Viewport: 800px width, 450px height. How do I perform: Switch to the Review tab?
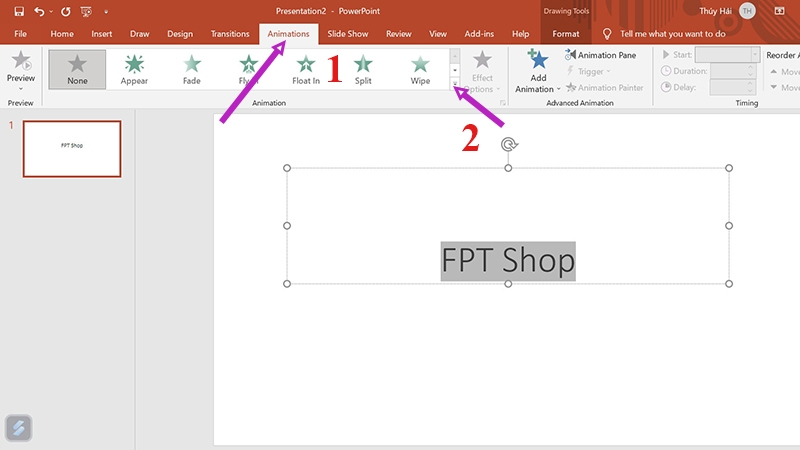(x=398, y=34)
